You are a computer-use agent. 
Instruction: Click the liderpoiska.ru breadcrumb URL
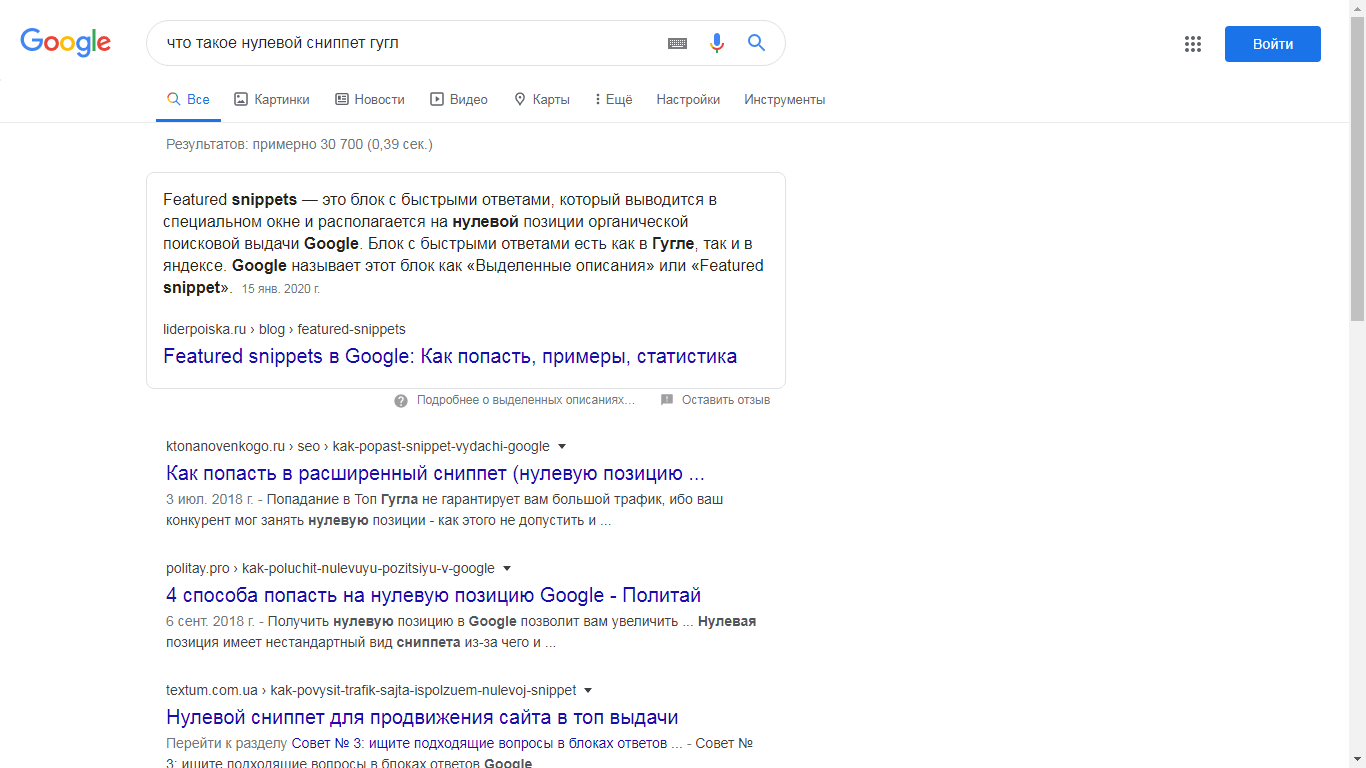coord(284,329)
